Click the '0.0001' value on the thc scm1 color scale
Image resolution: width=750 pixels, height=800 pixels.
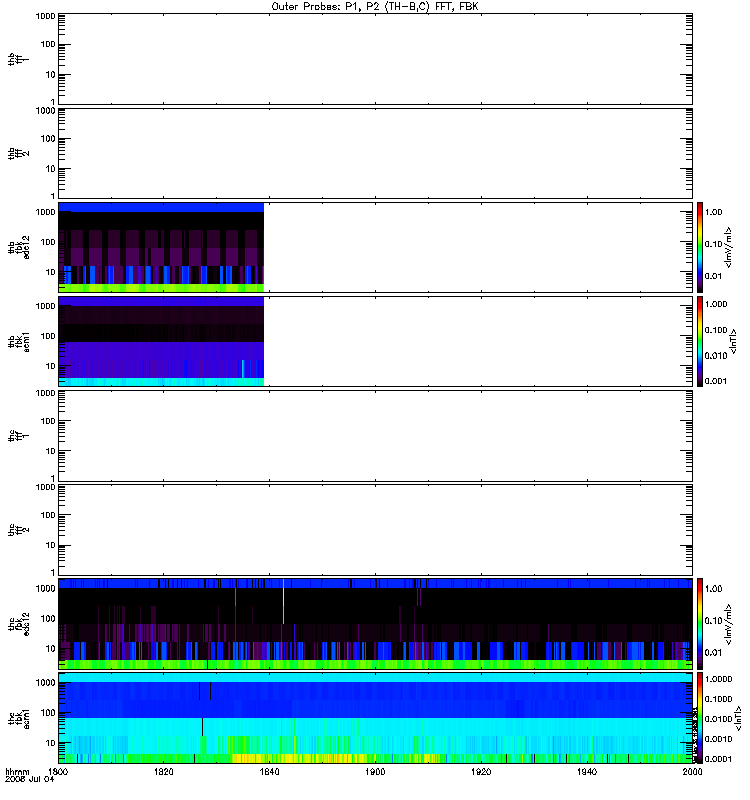pos(718,759)
